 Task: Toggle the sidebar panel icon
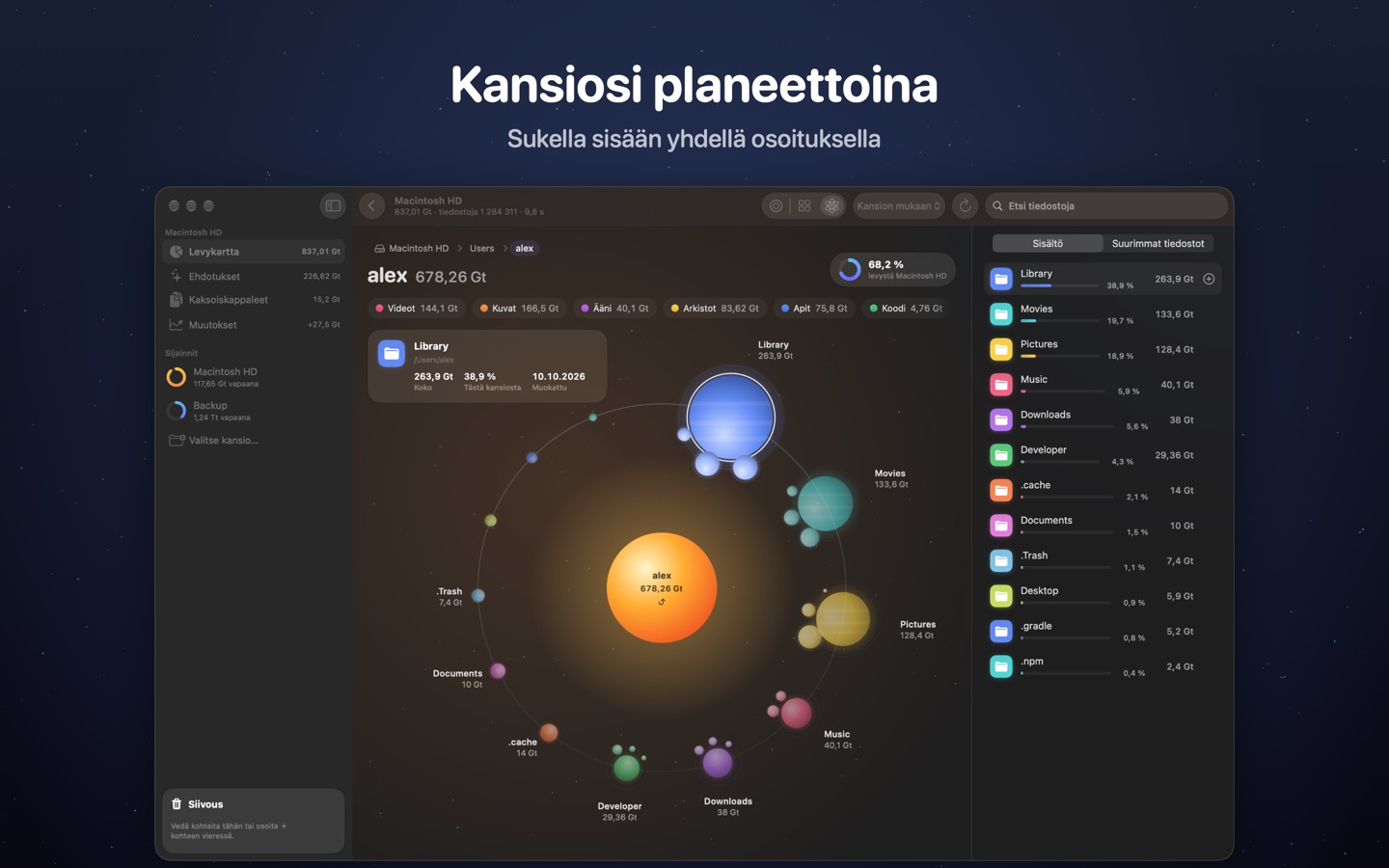[x=332, y=205]
